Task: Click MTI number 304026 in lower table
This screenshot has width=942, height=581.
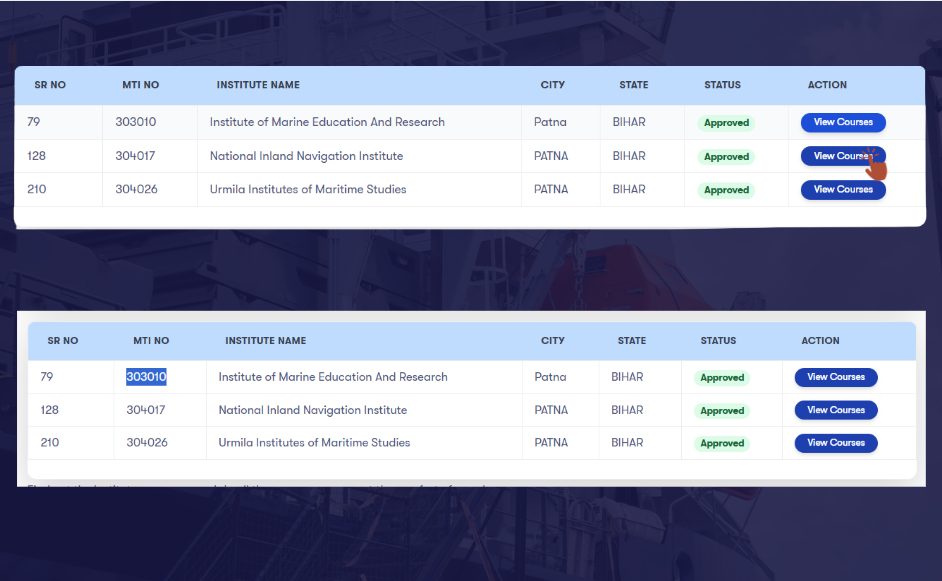Action: (x=146, y=442)
